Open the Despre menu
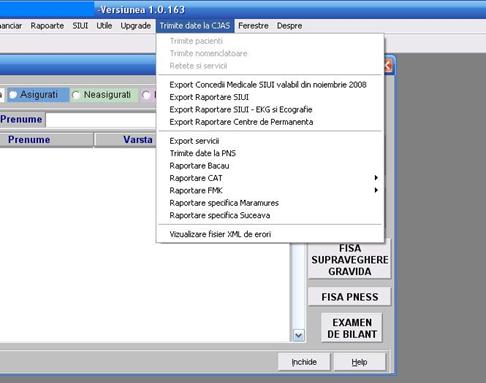Viewport: 486px width, 383px height. click(x=289, y=26)
